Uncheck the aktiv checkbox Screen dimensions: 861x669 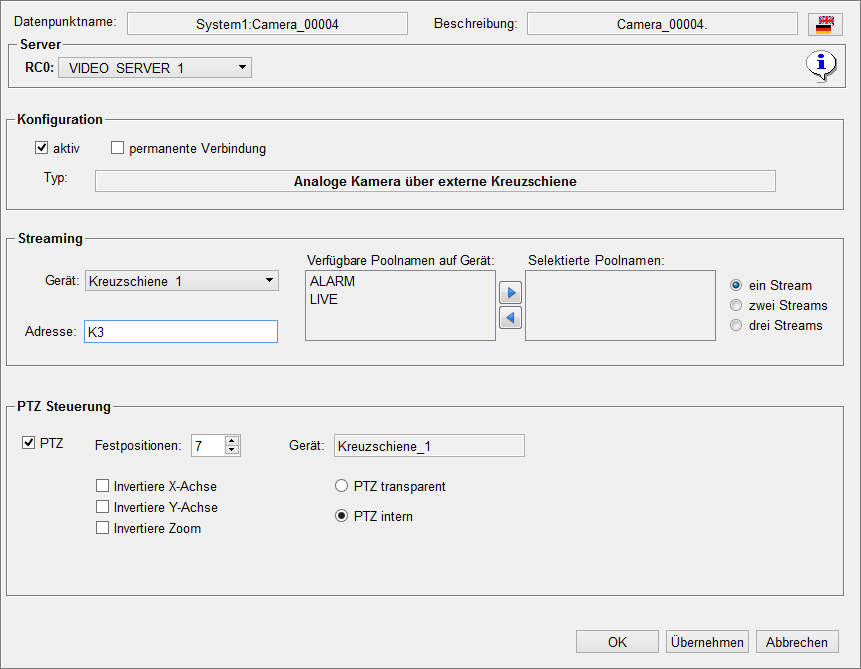point(42,148)
